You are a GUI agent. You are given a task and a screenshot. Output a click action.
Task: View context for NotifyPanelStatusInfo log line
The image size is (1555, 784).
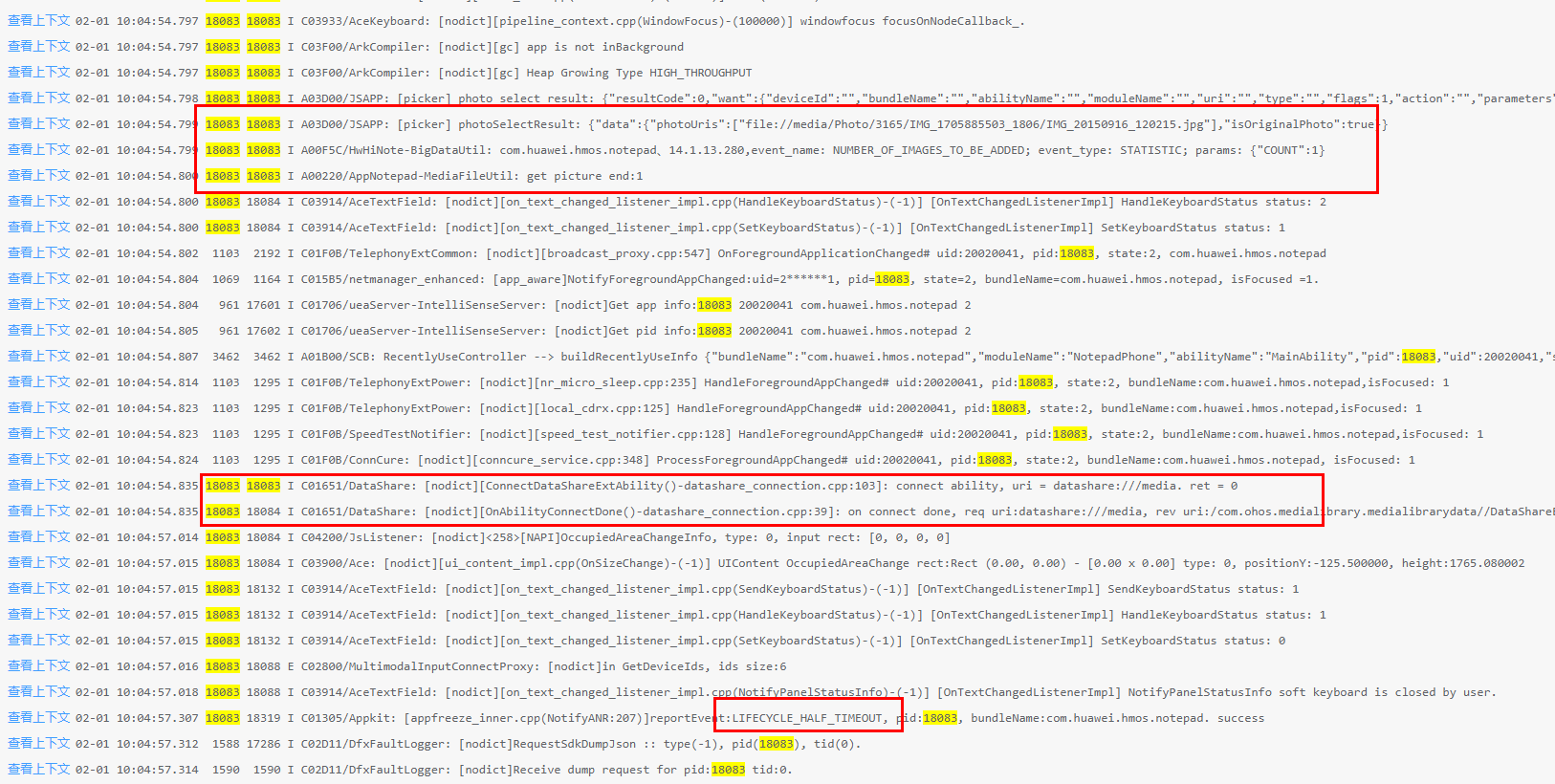click(x=38, y=691)
